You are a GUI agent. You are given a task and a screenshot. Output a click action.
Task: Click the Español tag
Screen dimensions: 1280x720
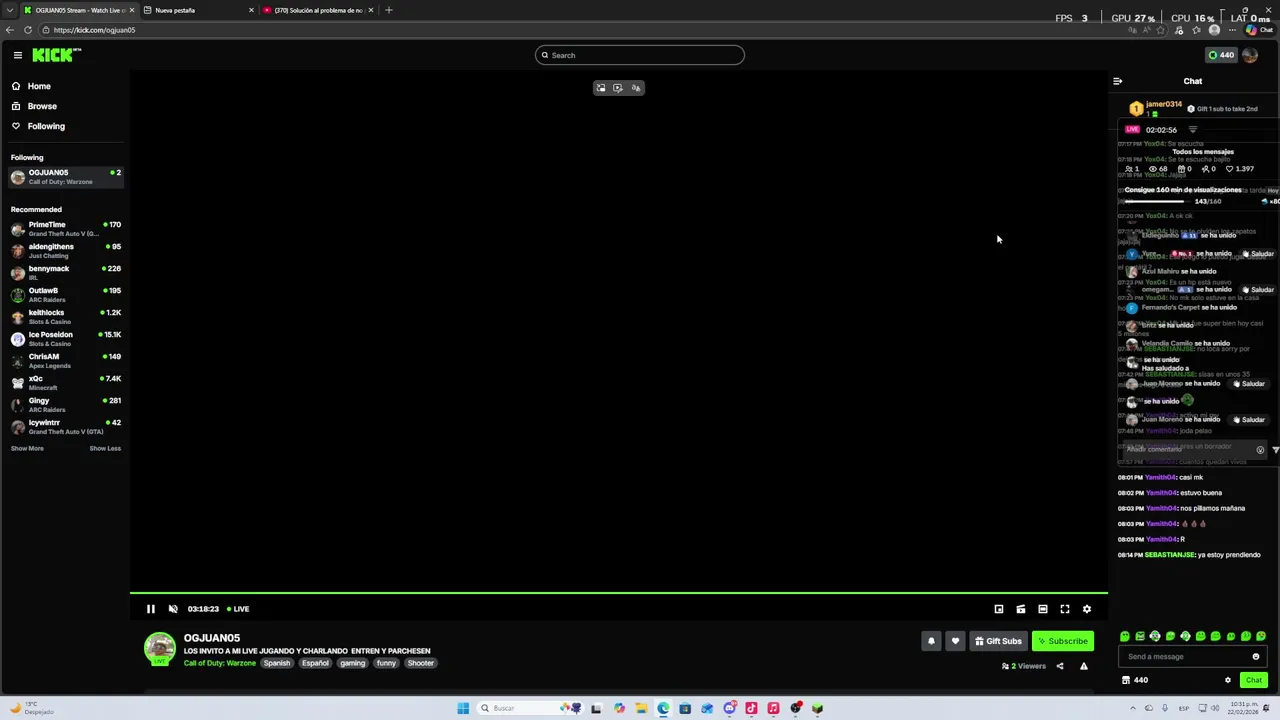(x=315, y=663)
